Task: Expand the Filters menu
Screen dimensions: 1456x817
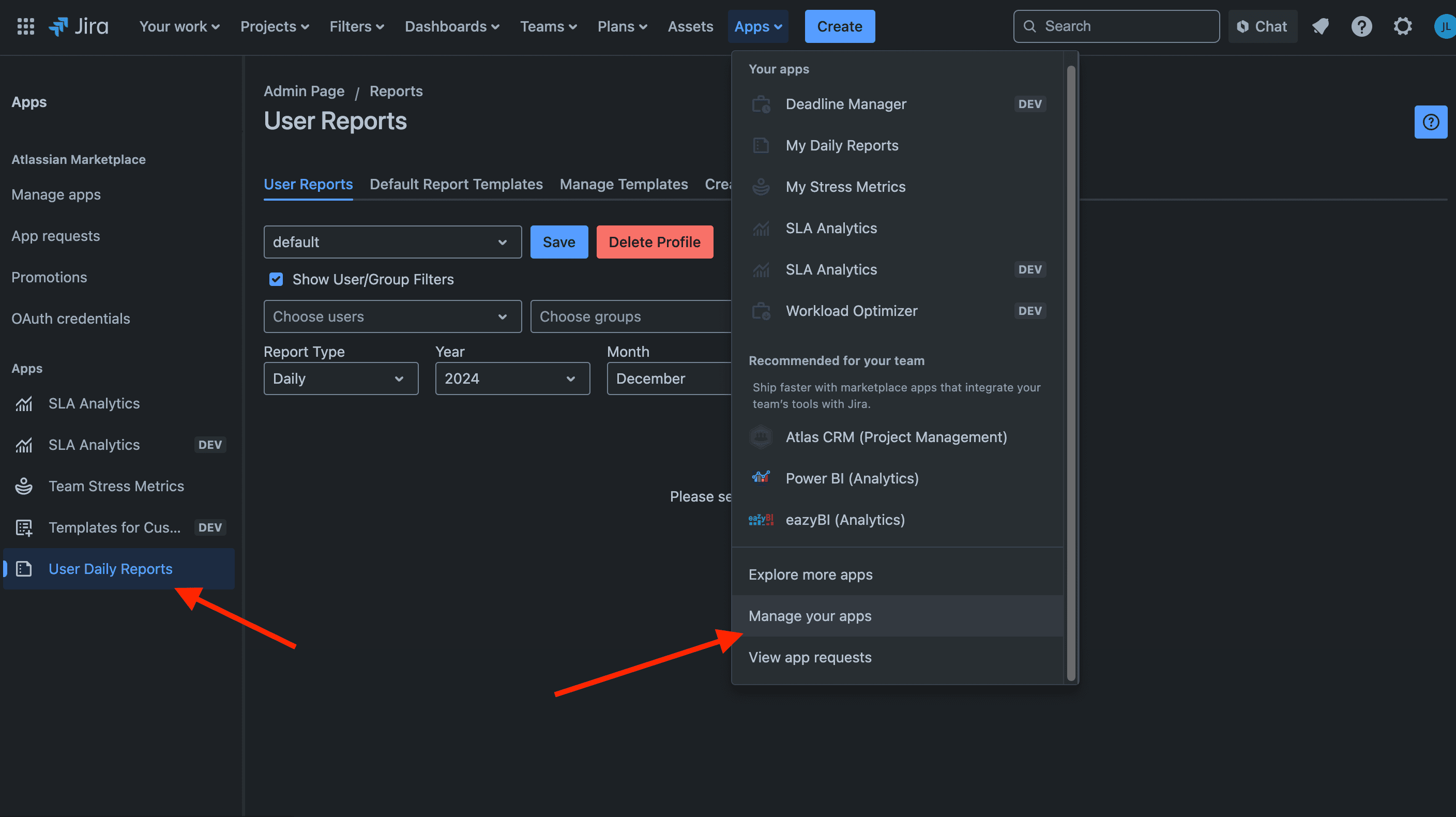Action: point(357,26)
